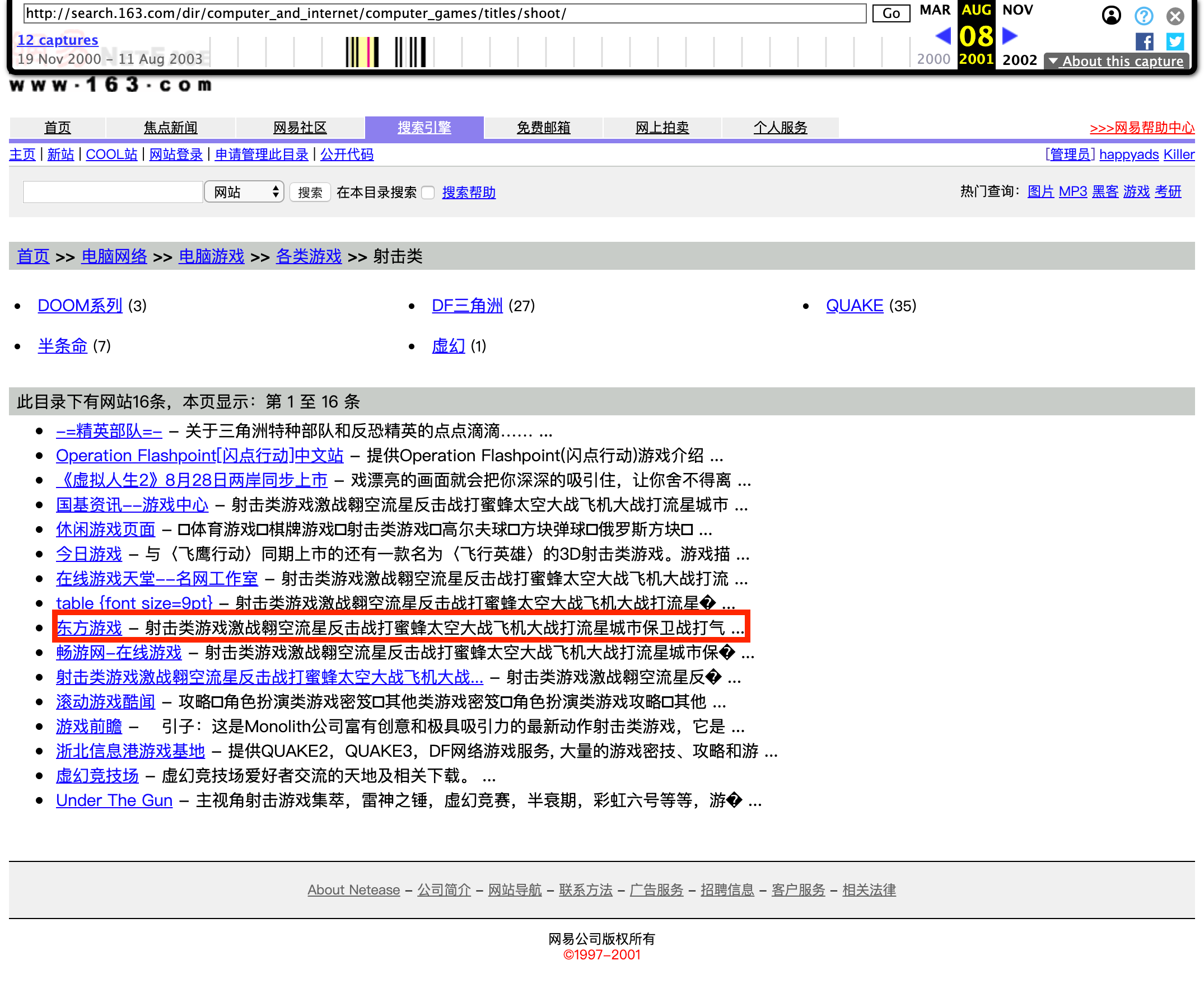Go to next capture with right arrow
Image resolution: width=1204 pixels, height=984 pixels.
[1010, 36]
